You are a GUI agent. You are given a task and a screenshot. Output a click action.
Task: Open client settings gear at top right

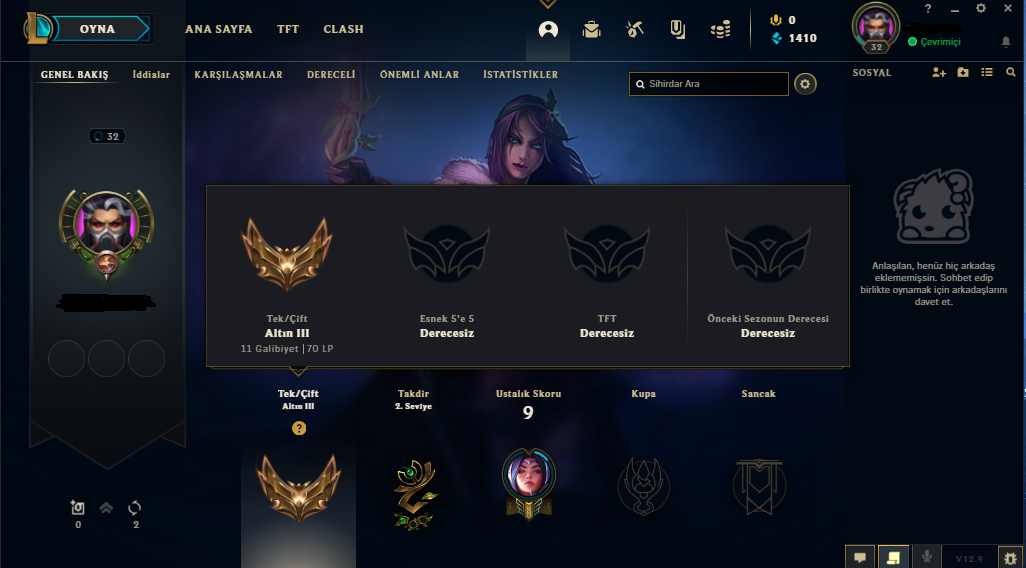[981, 9]
